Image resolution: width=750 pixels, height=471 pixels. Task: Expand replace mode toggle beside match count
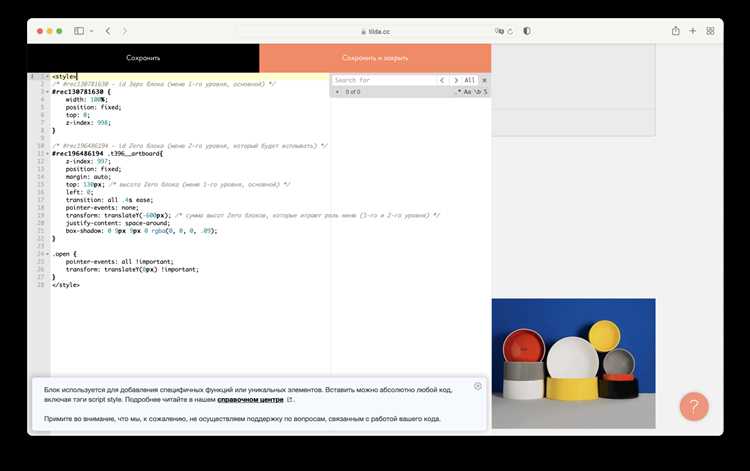point(337,92)
